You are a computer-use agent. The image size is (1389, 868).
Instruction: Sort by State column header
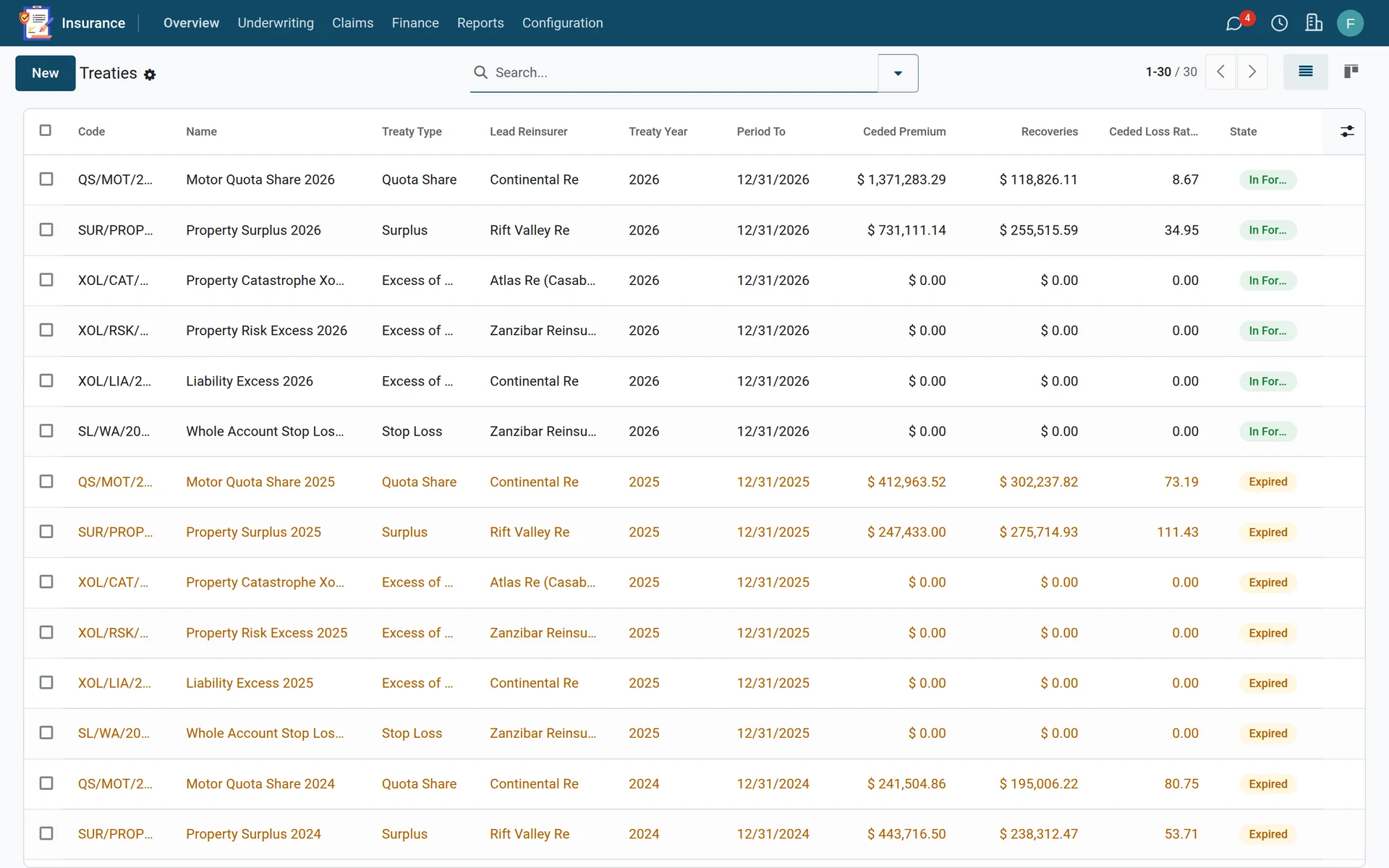click(x=1243, y=132)
